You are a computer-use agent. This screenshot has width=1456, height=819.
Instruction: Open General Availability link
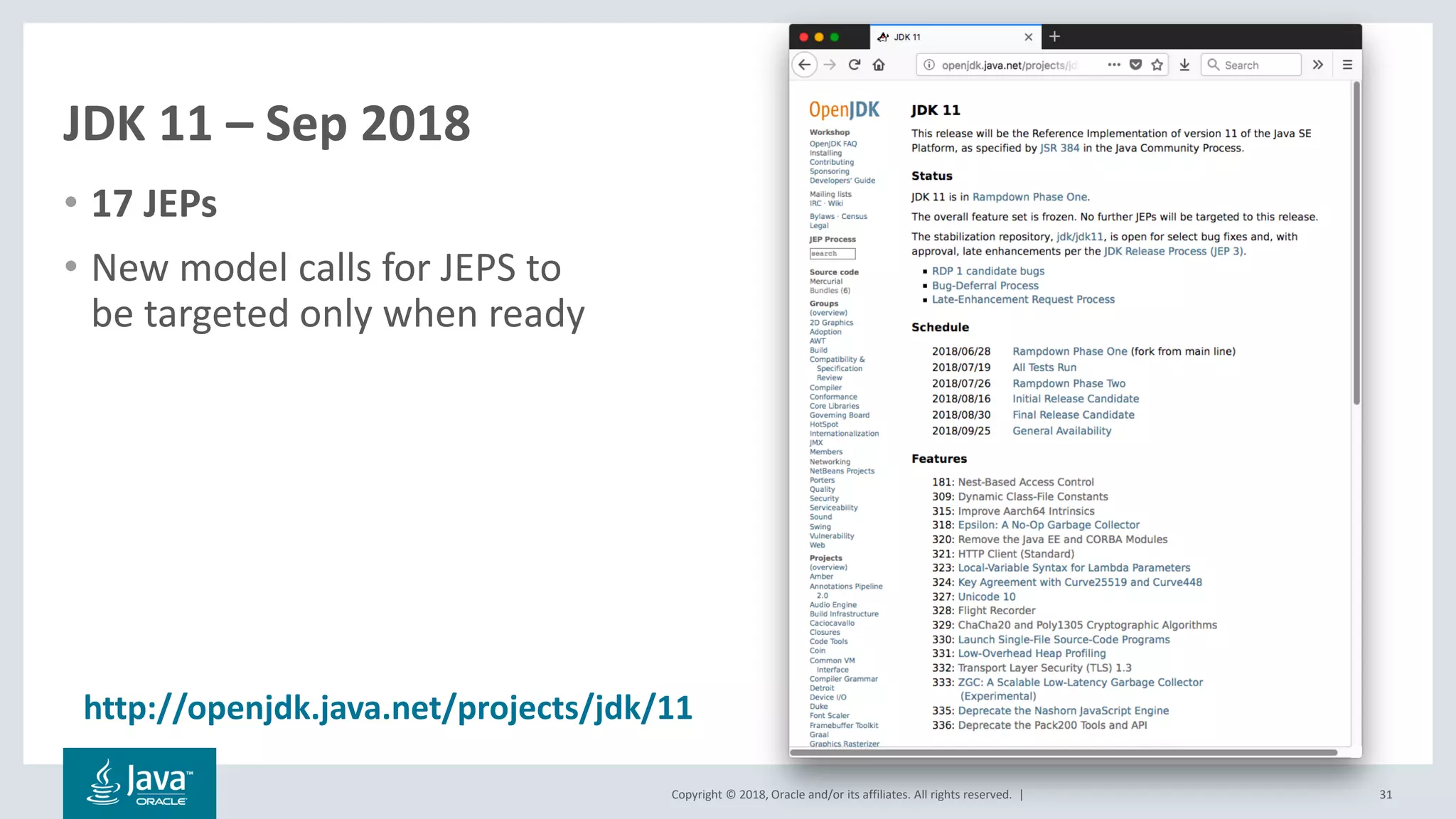click(1062, 431)
